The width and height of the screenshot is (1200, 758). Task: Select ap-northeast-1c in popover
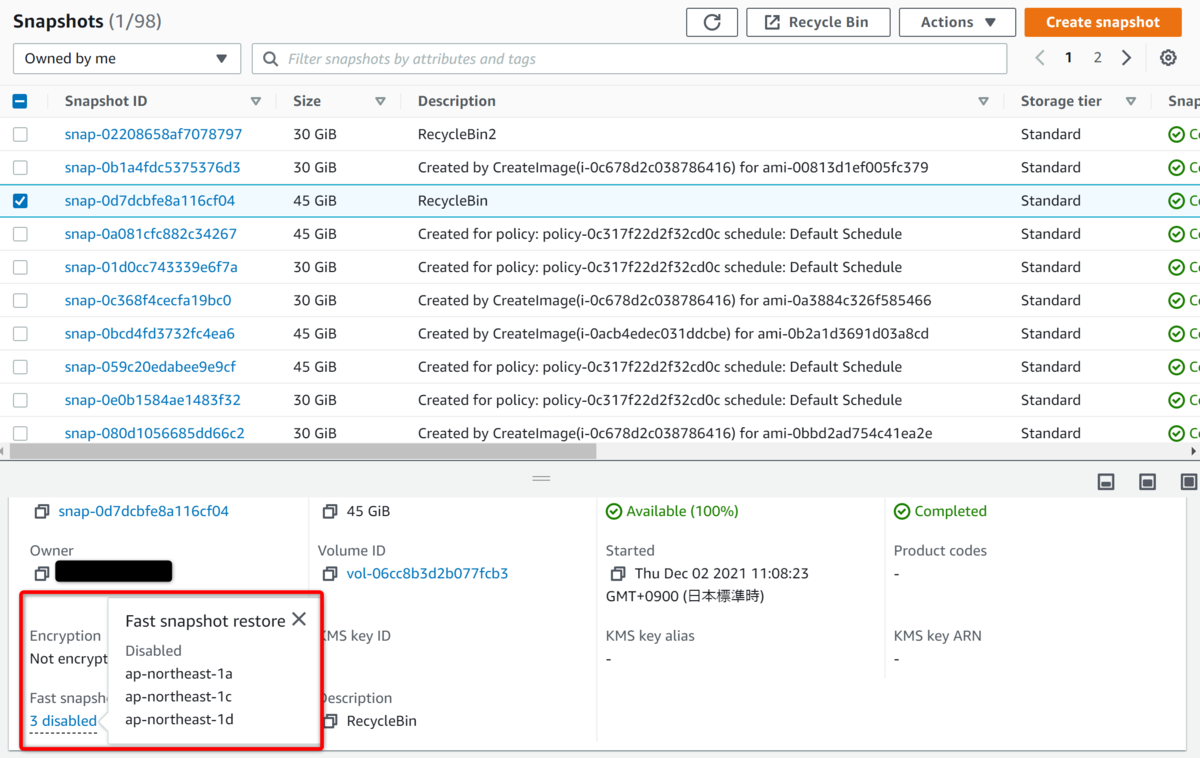click(178, 697)
